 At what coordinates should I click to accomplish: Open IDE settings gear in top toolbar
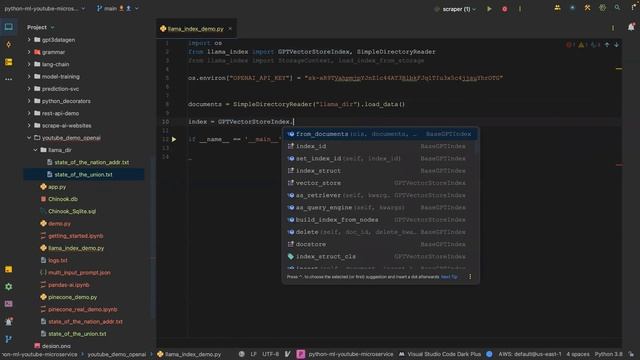coord(602,8)
